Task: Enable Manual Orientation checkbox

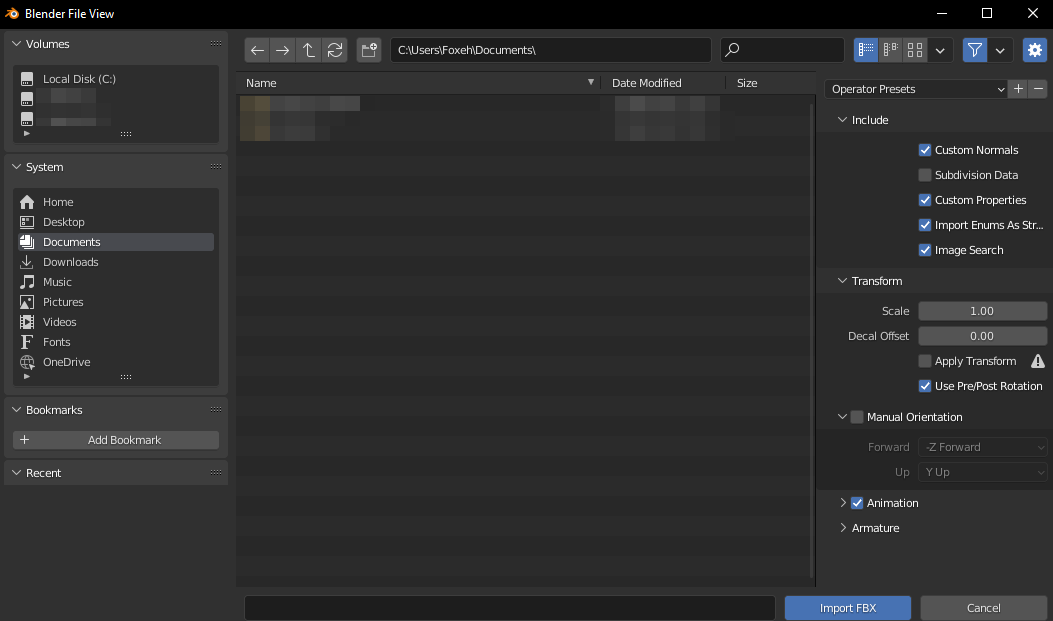Action: (857, 417)
